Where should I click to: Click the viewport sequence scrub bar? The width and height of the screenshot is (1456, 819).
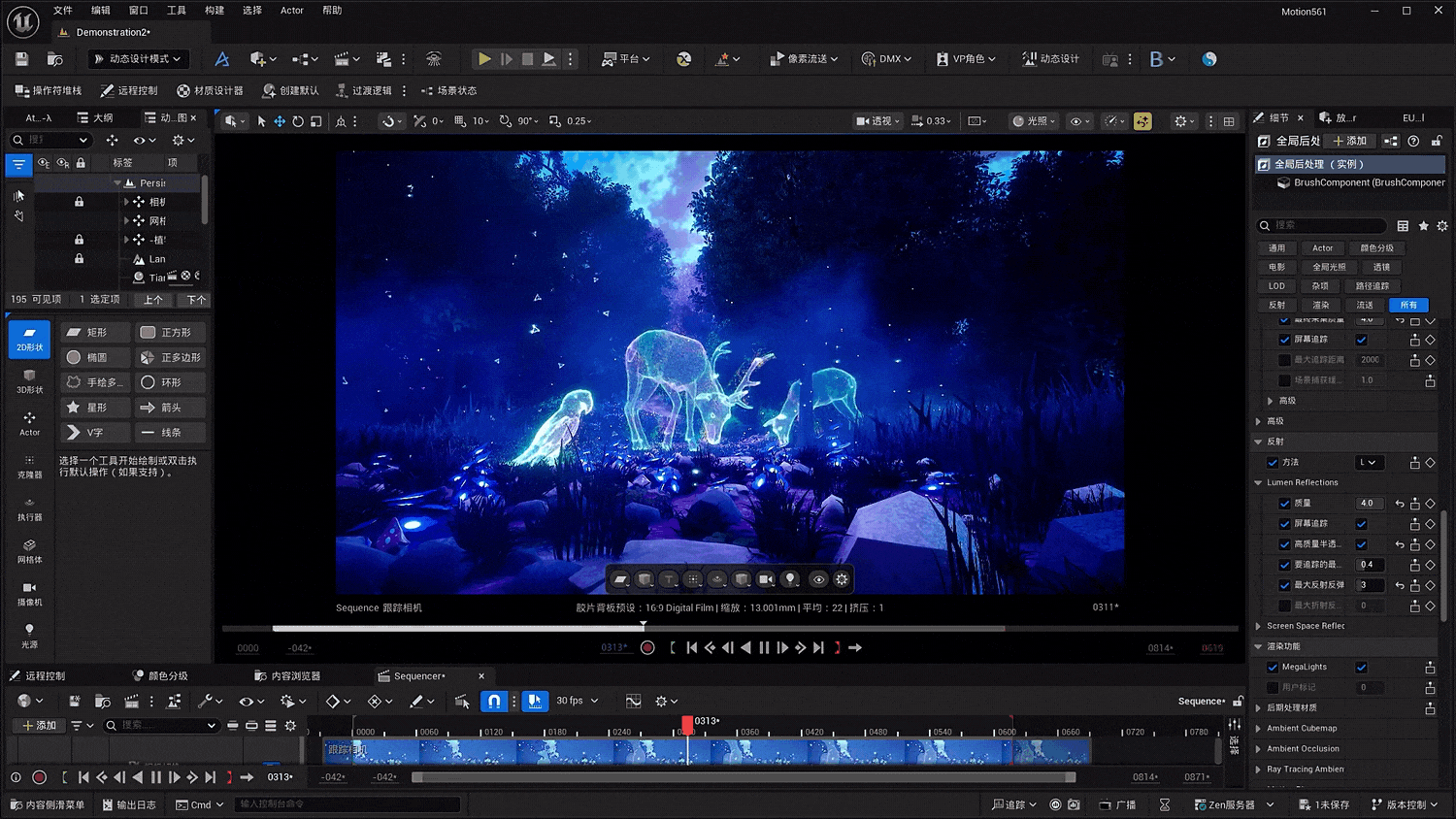click(x=730, y=628)
